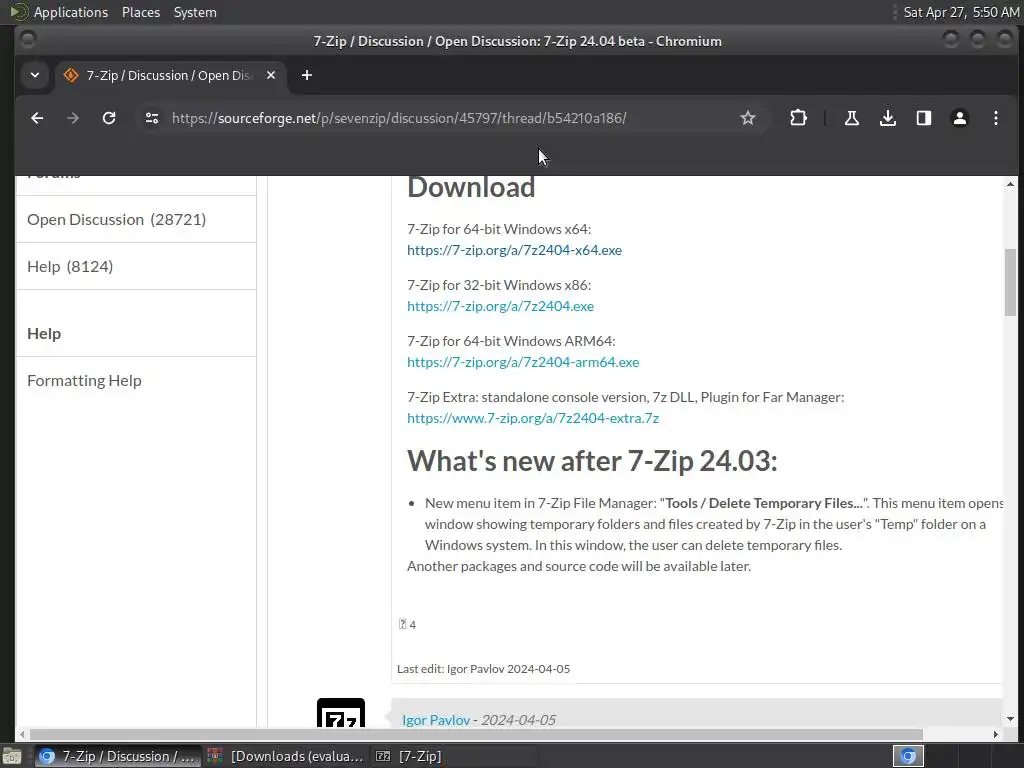Click the "7-Zip for 64-bit Windows x64:" text
1024x768 pixels.
(499, 229)
